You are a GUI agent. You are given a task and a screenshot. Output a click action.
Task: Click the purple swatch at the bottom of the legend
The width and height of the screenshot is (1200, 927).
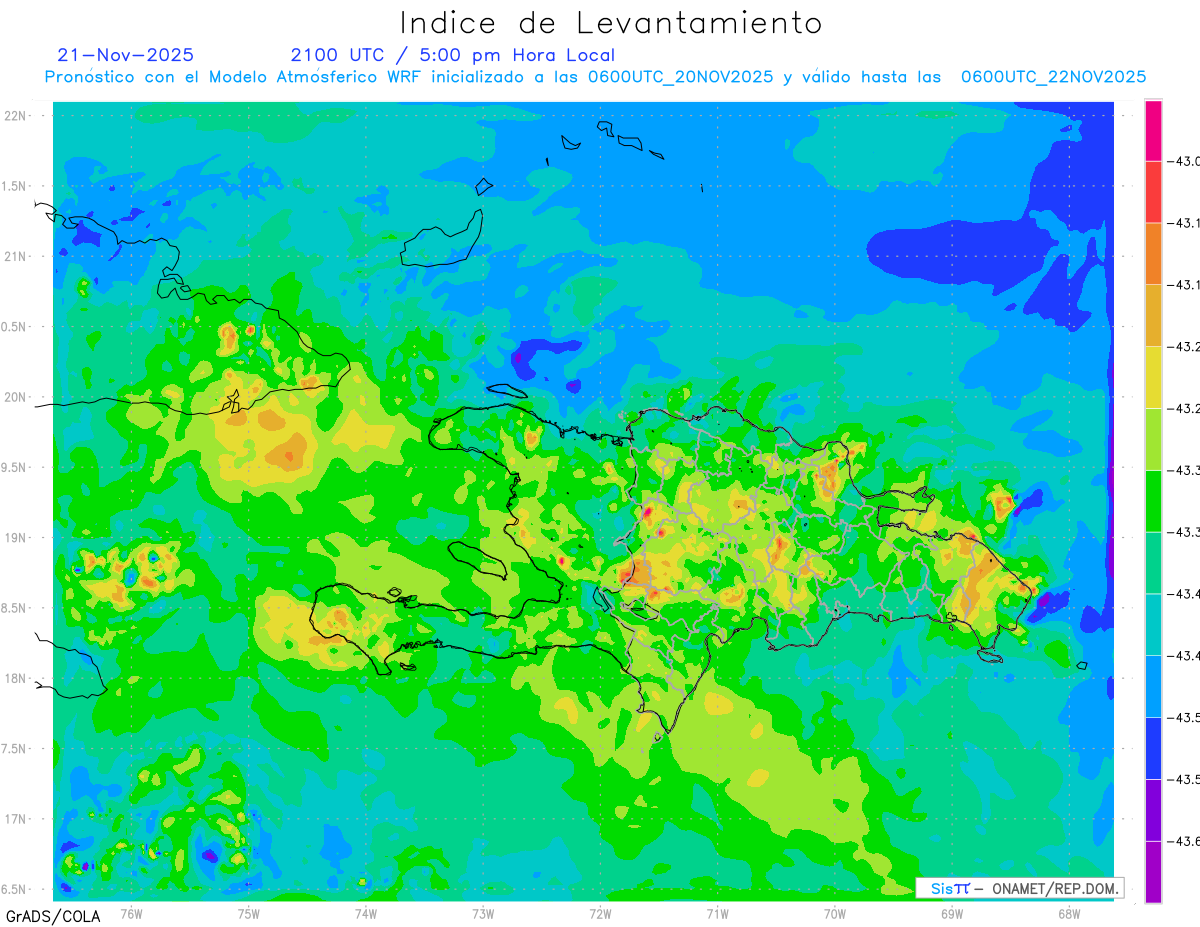click(x=1153, y=871)
